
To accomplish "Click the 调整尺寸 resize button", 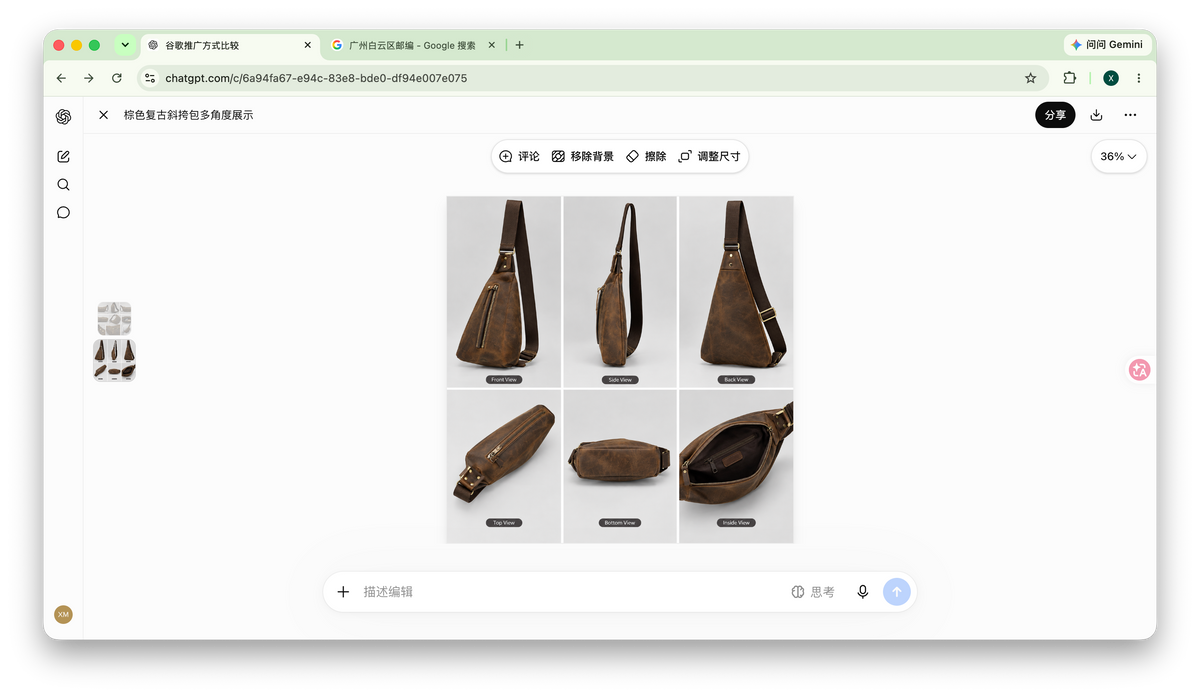I will (709, 156).
